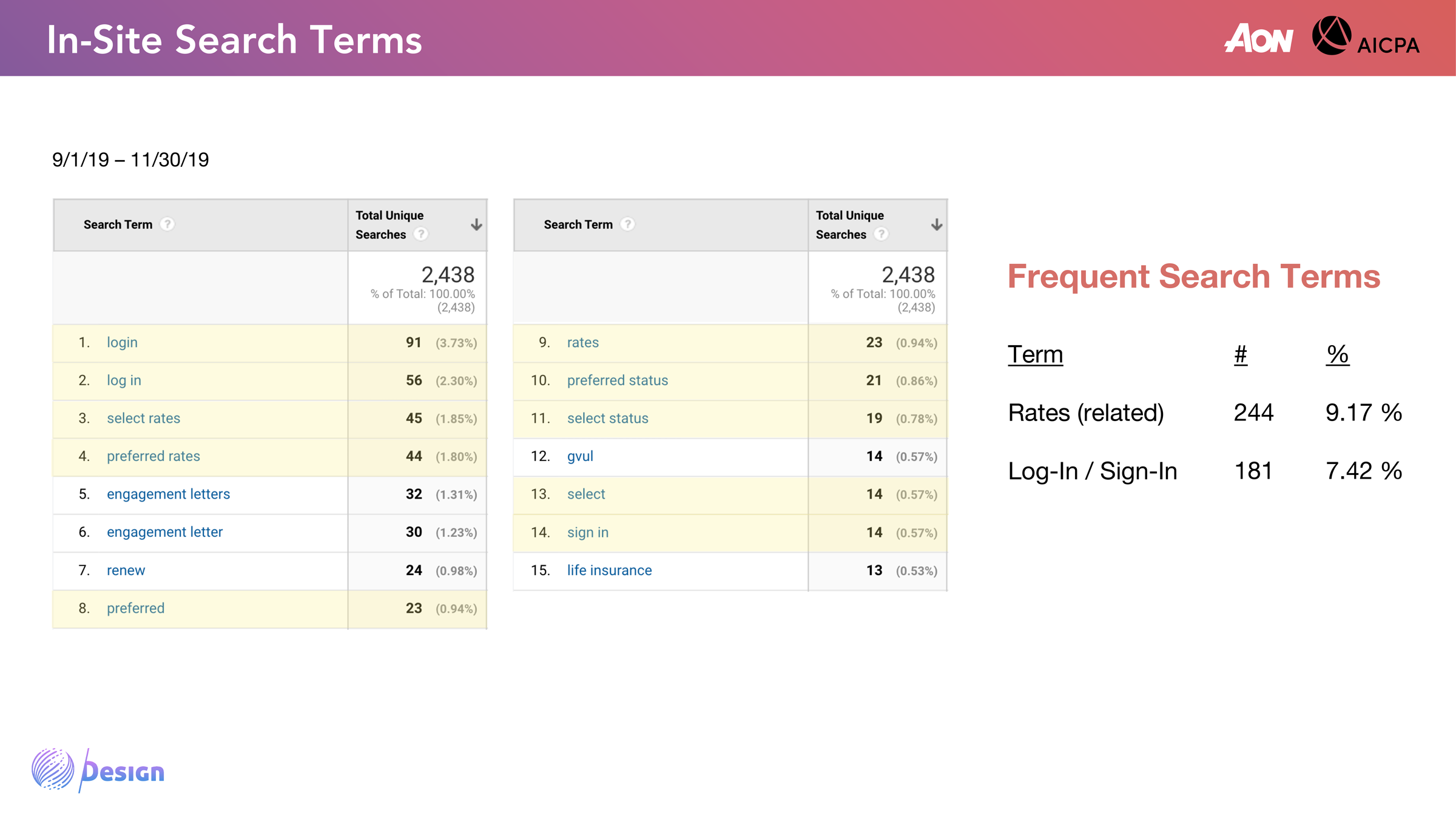Image resolution: width=1456 pixels, height=819 pixels.
Task: Open the 'engagement letters' search term
Action: (168, 494)
